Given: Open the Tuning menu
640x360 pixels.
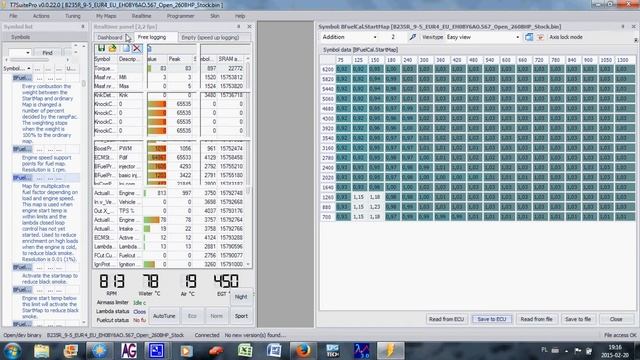Looking at the screenshot, I should tap(73, 16).
